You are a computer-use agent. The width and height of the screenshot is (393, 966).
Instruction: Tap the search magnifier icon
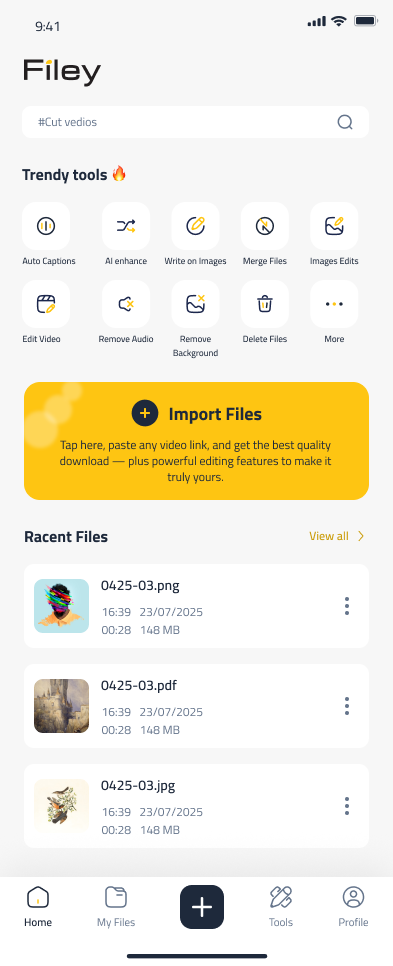tap(345, 122)
